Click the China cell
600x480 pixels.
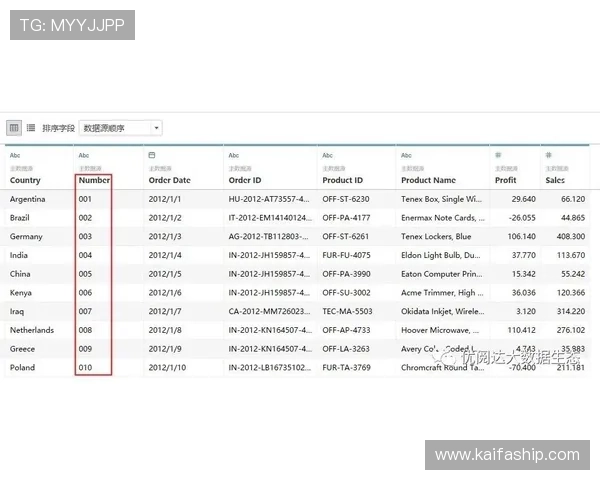20,274
